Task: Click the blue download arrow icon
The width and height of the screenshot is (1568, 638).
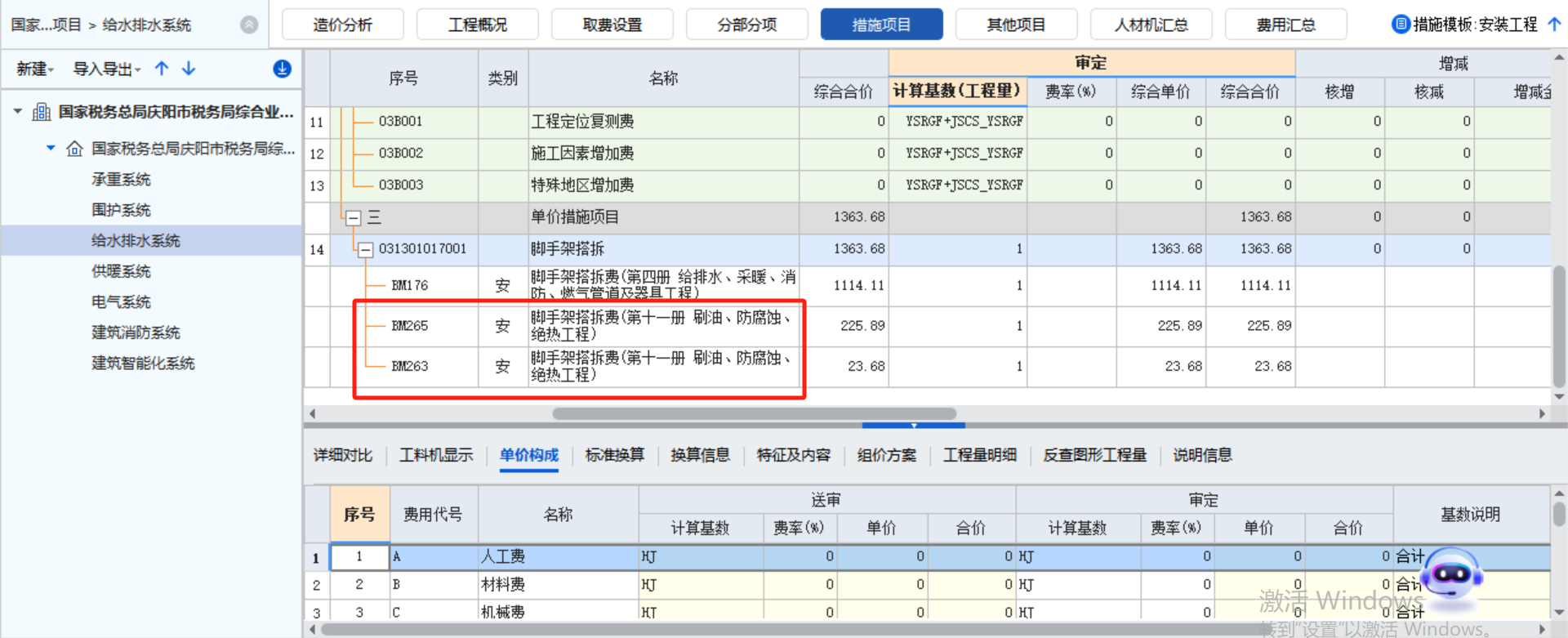Action: click(282, 69)
